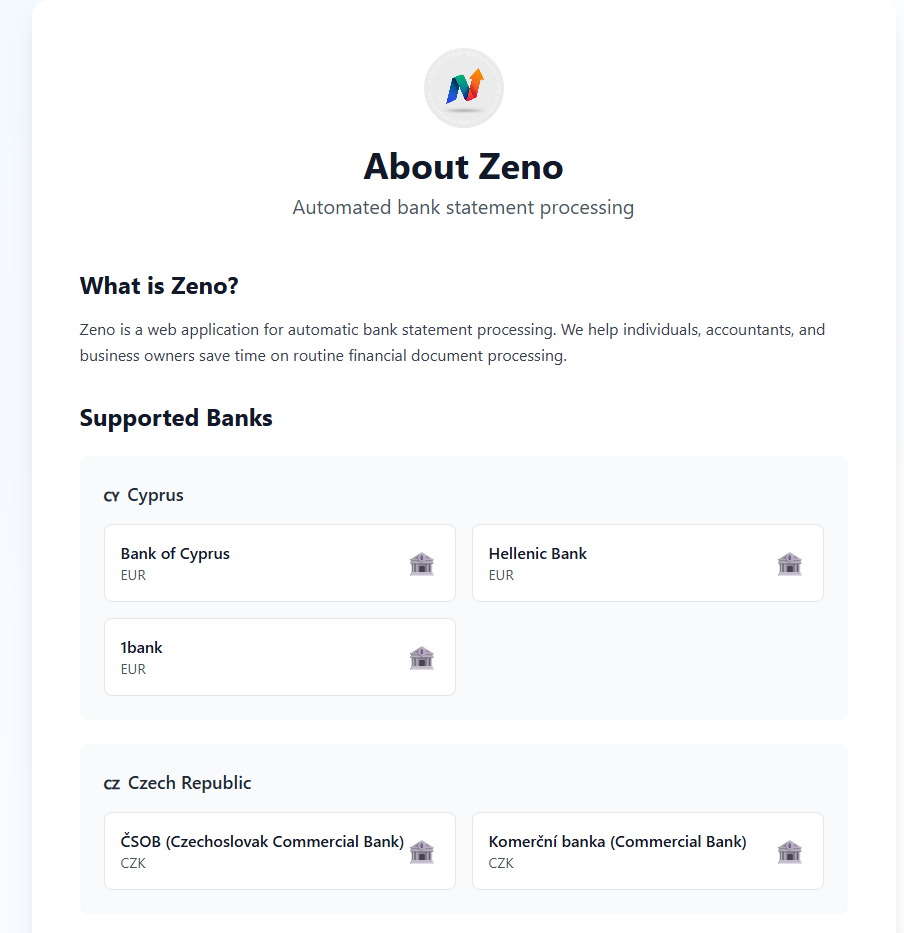
Task: Click the Komerční banka building icon
Action: click(789, 852)
